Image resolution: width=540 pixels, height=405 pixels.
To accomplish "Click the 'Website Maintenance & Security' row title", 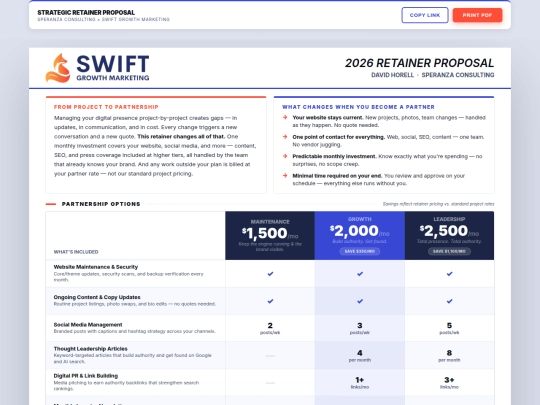I will click(96, 267).
